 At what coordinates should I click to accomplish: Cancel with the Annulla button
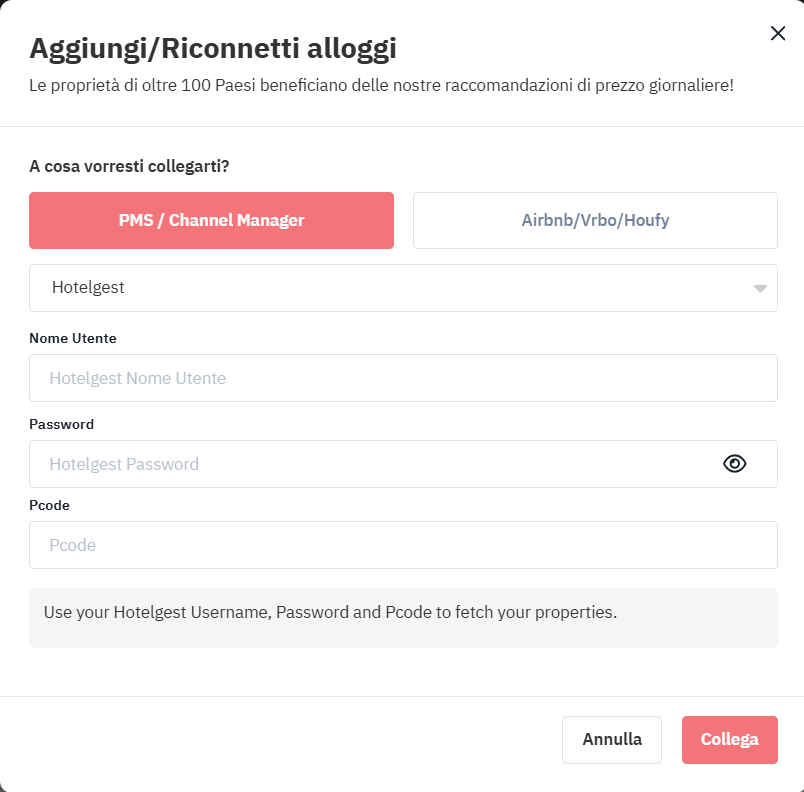pos(612,740)
